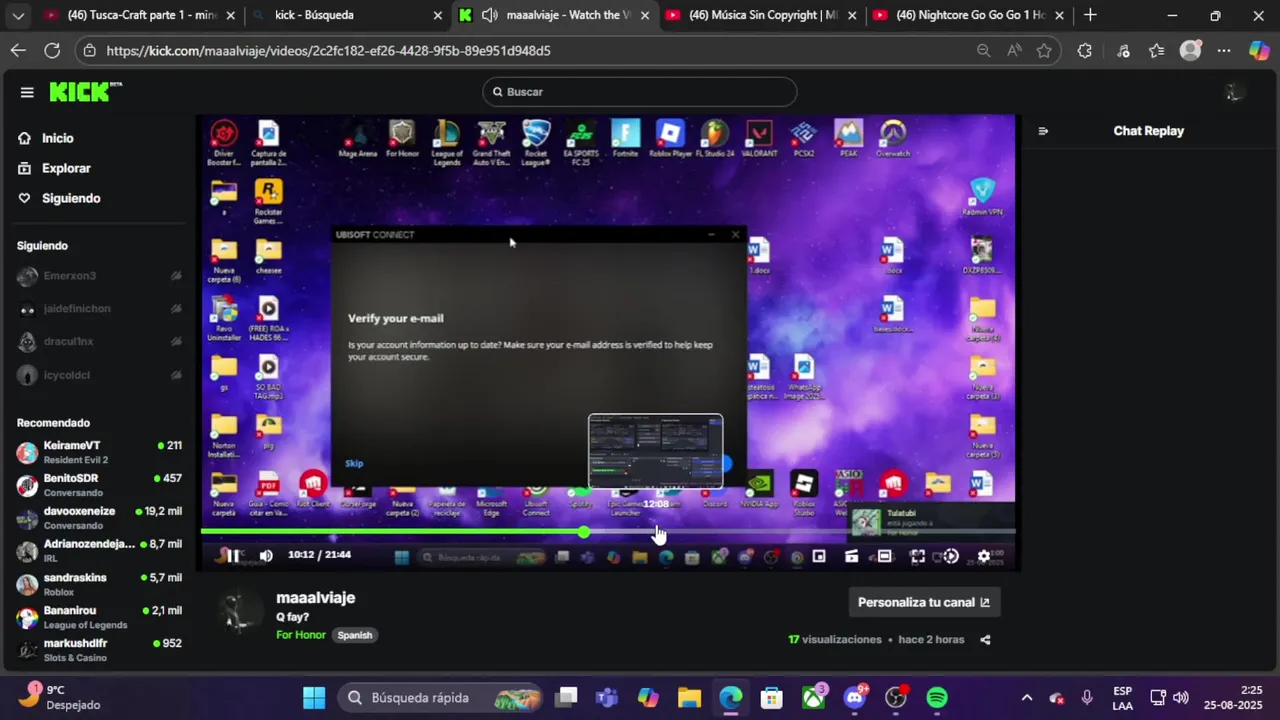Close the kick - Búsqueda tab

pos(437,15)
